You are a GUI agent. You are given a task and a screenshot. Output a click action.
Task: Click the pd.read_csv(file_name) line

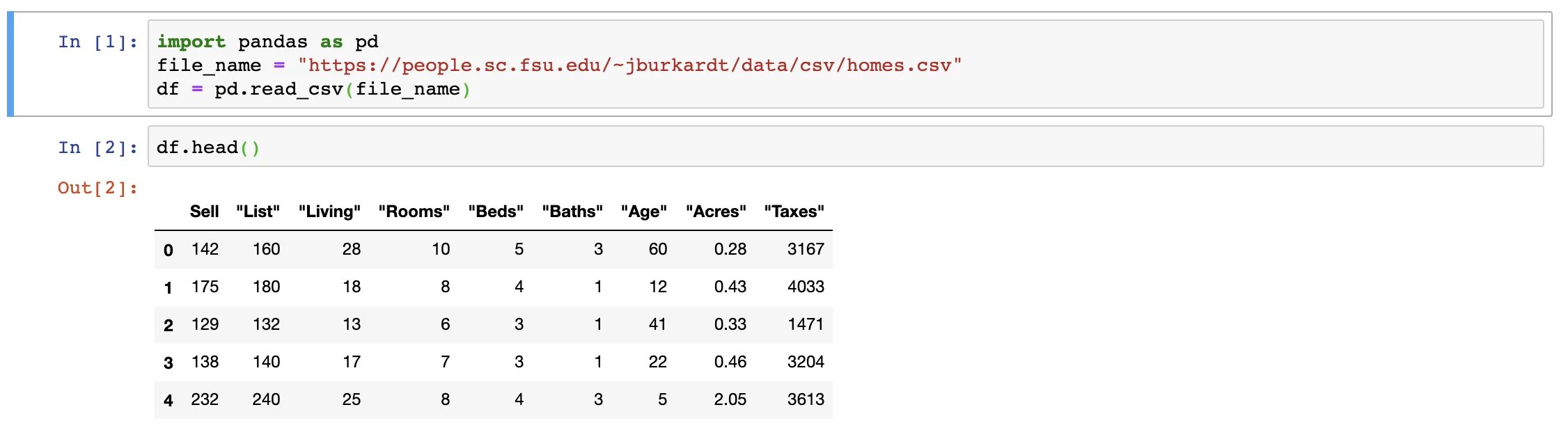[313, 90]
